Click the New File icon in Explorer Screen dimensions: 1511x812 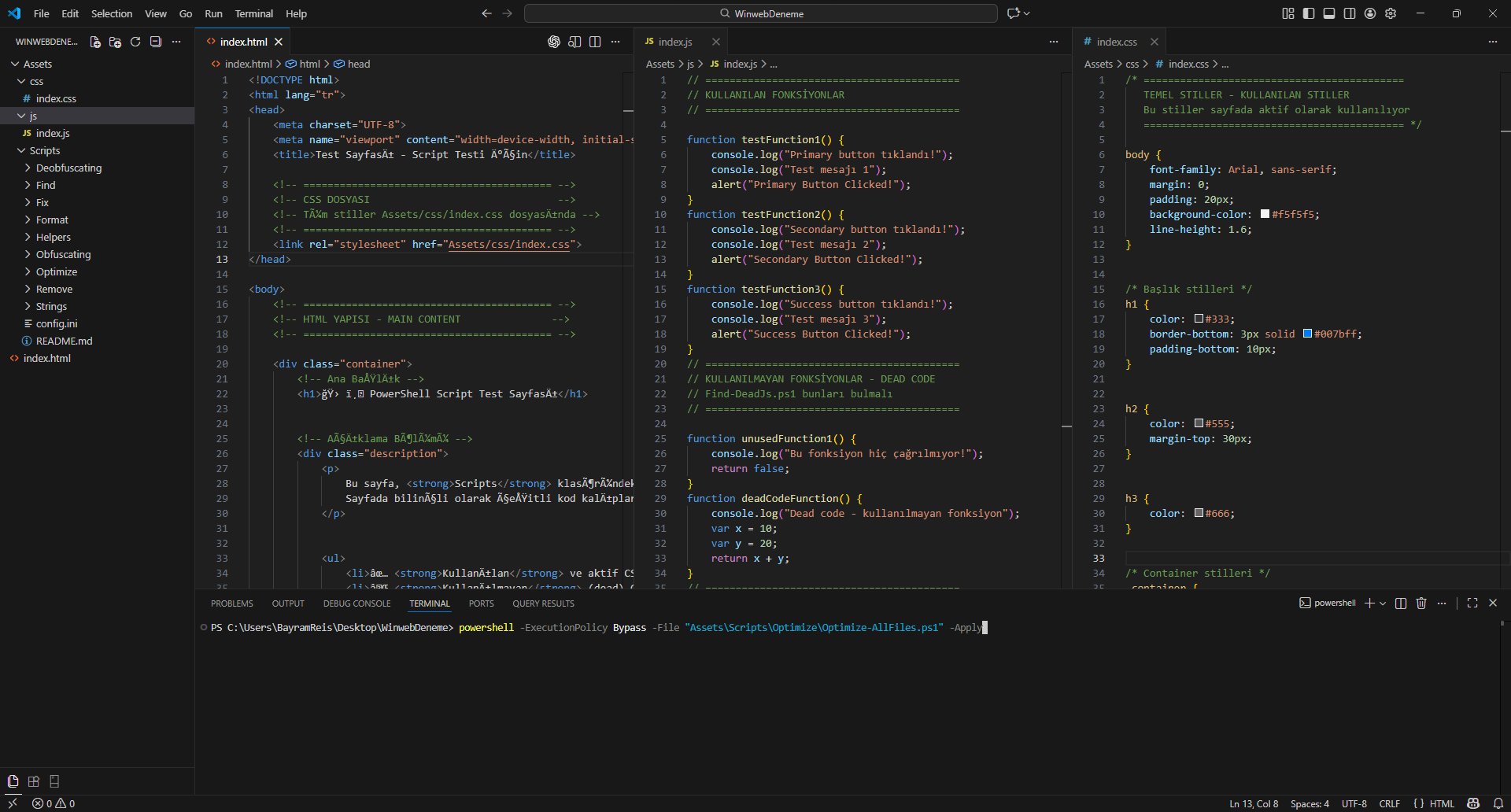tap(95, 42)
